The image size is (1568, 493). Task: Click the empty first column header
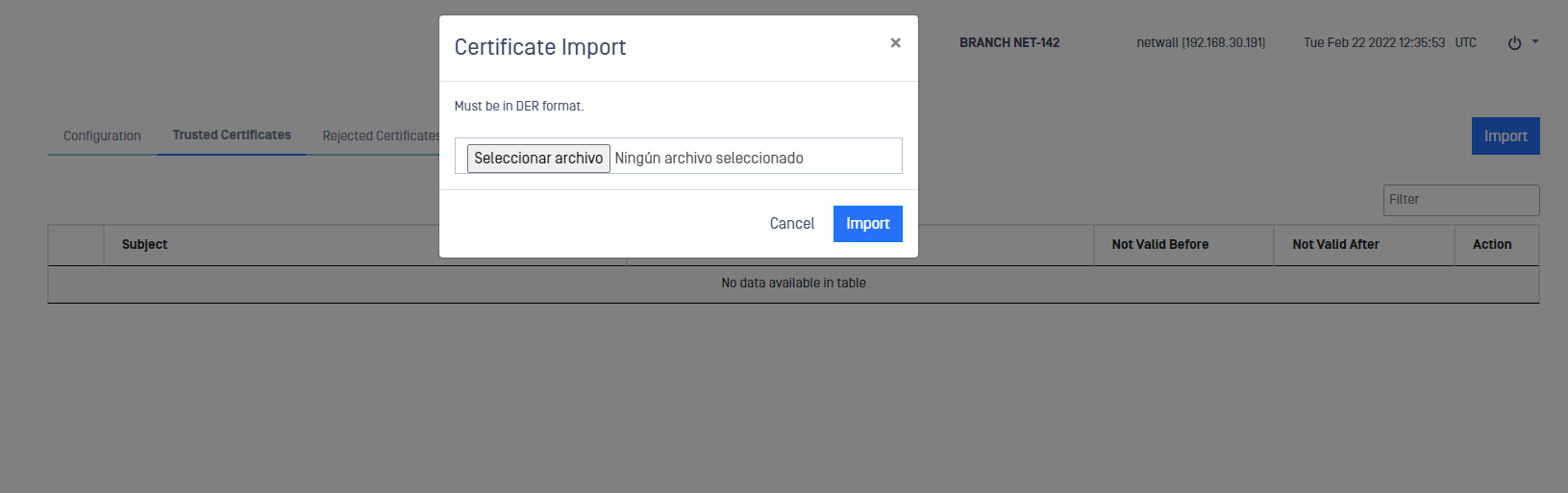[x=76, y=245]
